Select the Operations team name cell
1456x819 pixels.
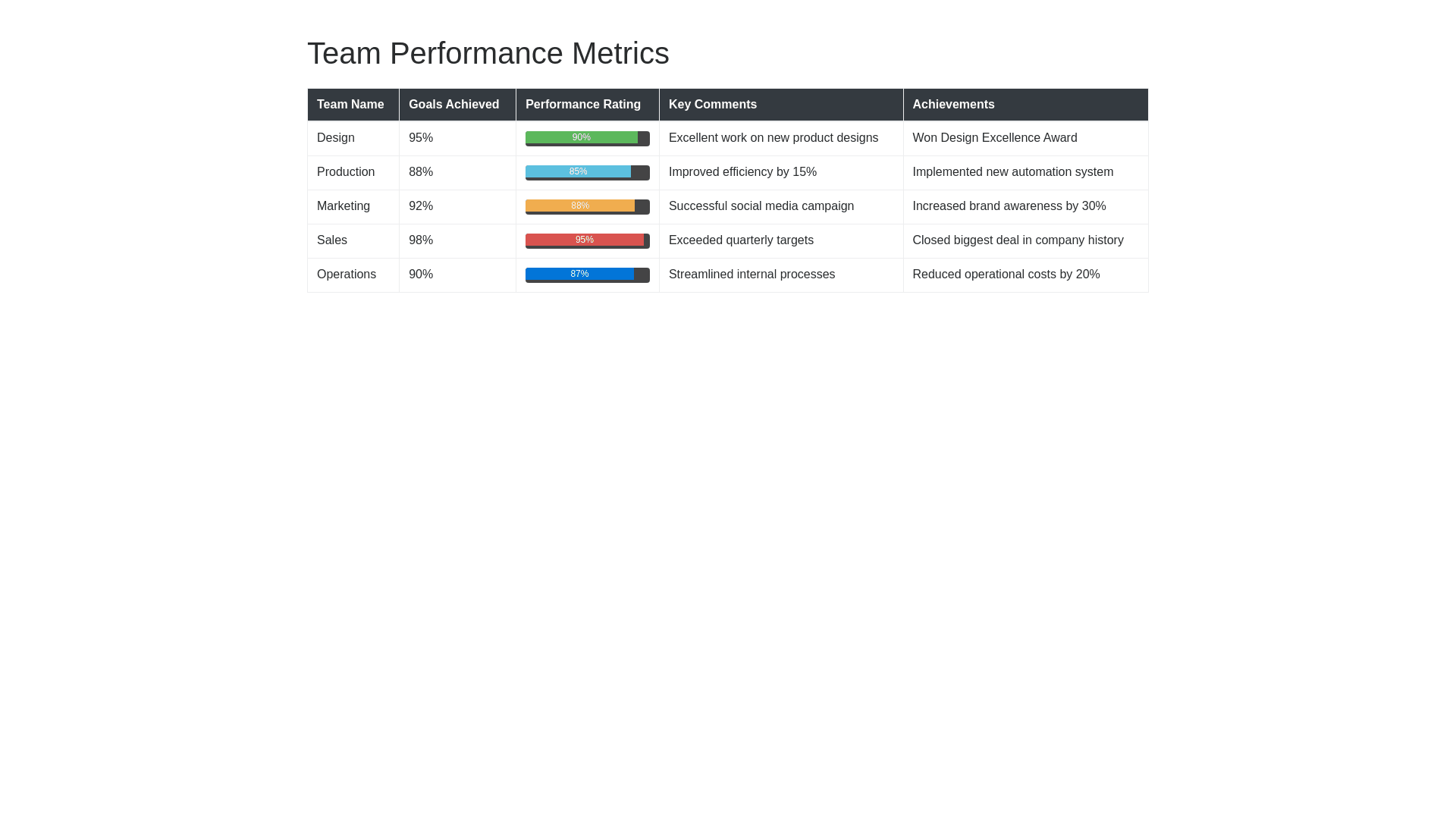347,275
